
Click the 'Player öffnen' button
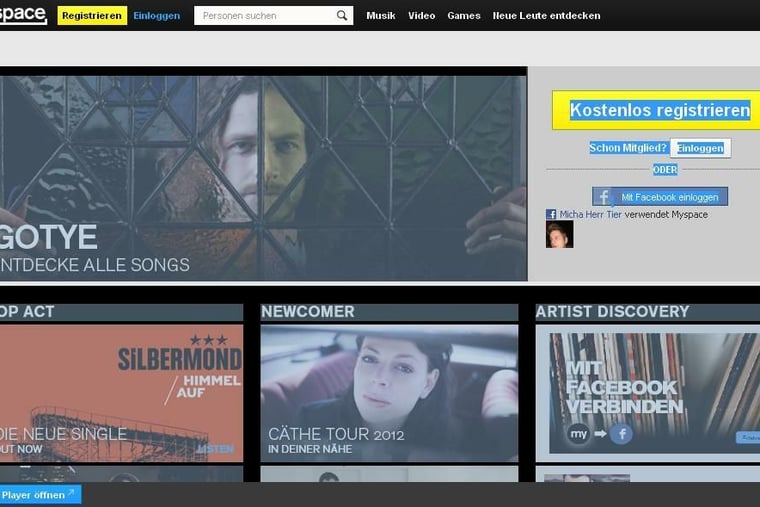coord(40,495)
